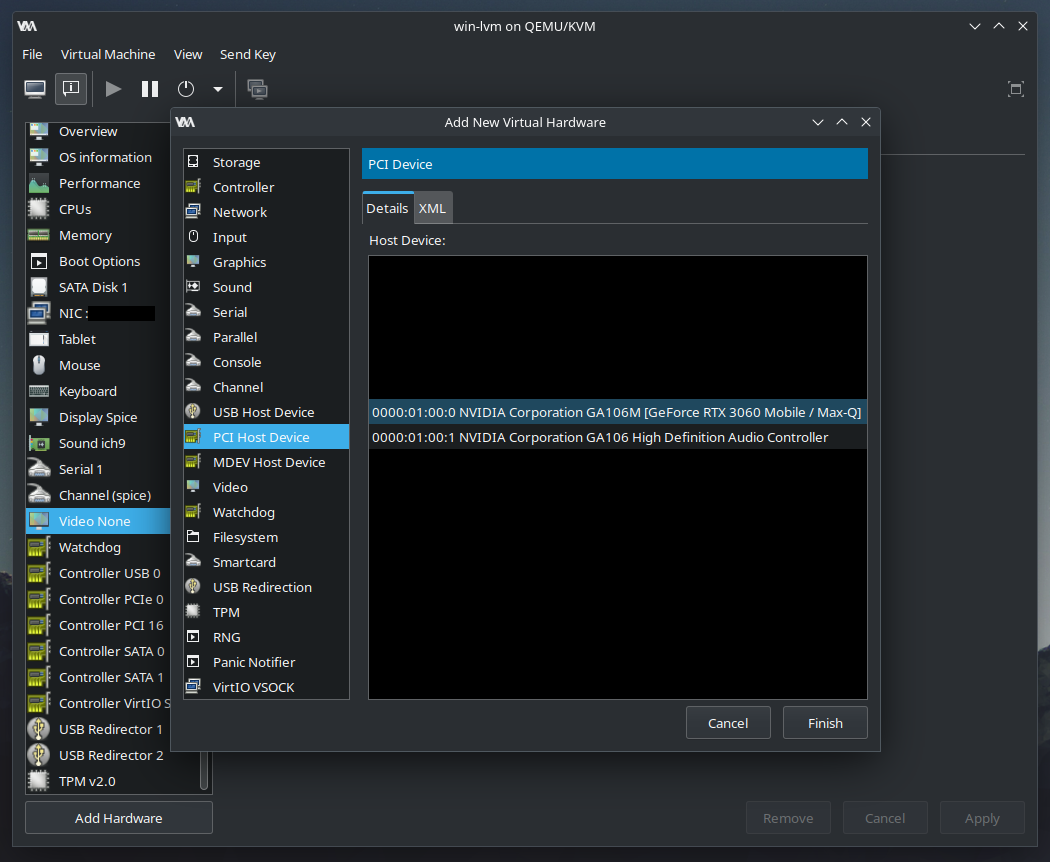Select Channel hardware type
The height and width of the screenshot is (862, 1050).
(x=267, y=387)
